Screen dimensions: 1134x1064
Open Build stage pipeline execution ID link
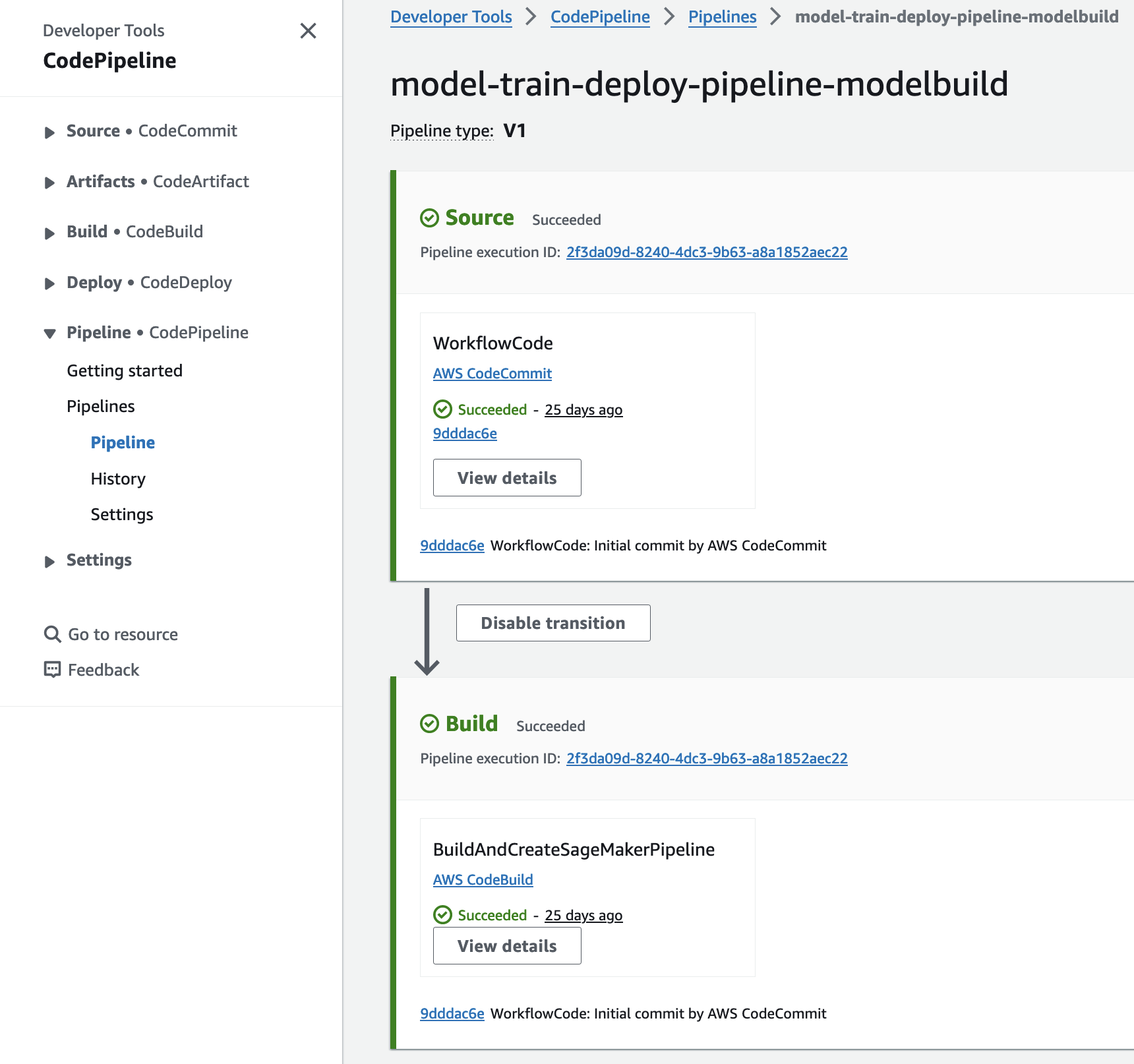click(707, 758)
